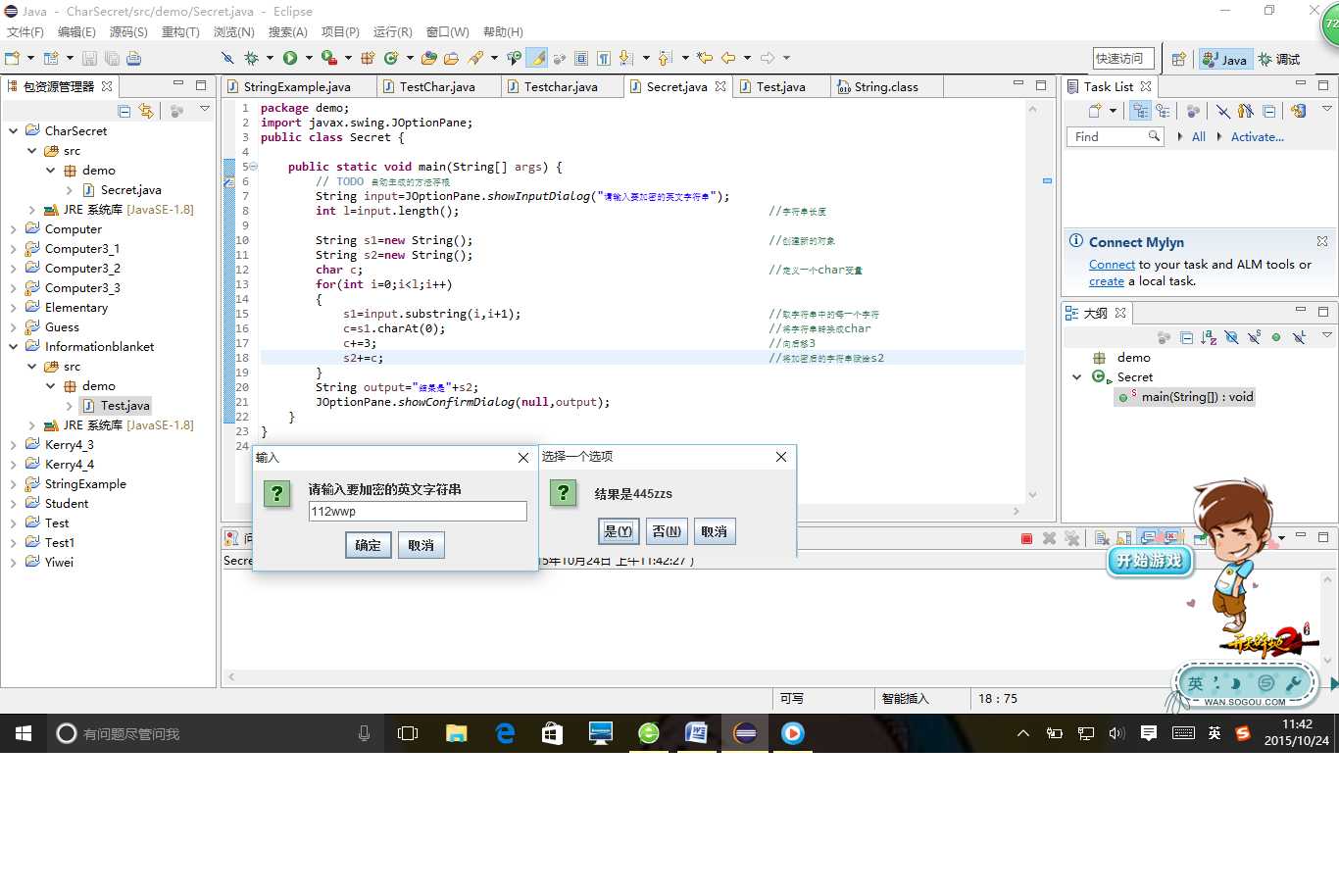Expand the Computer project node

pos(14,229)
